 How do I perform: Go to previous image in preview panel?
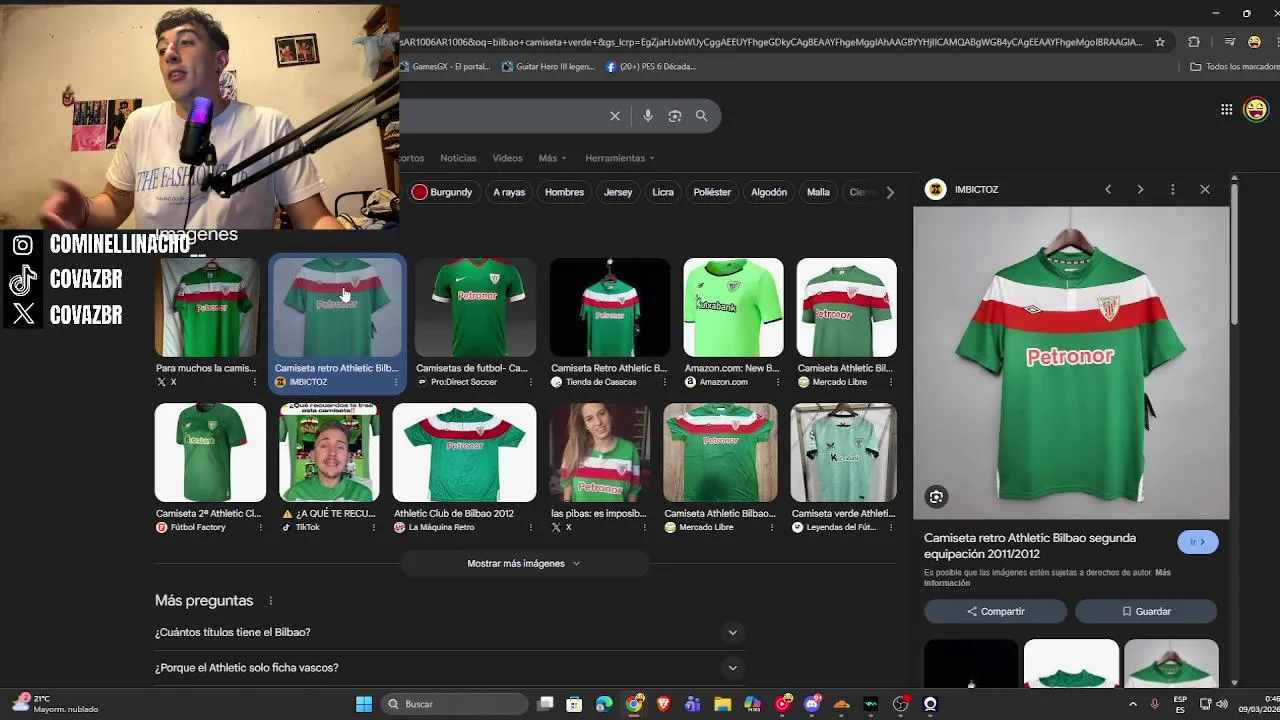tap(1108, 189)
